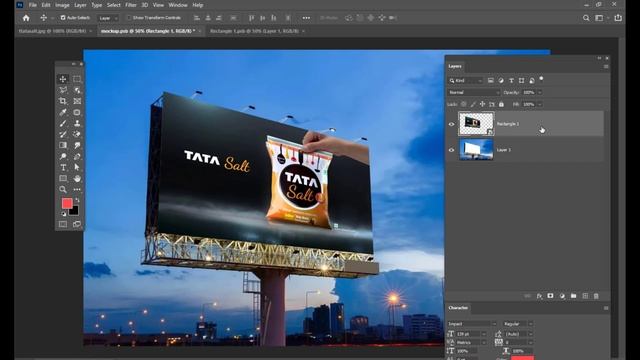
Task: Open the Character panel red text color
Action: coord(522,358)
